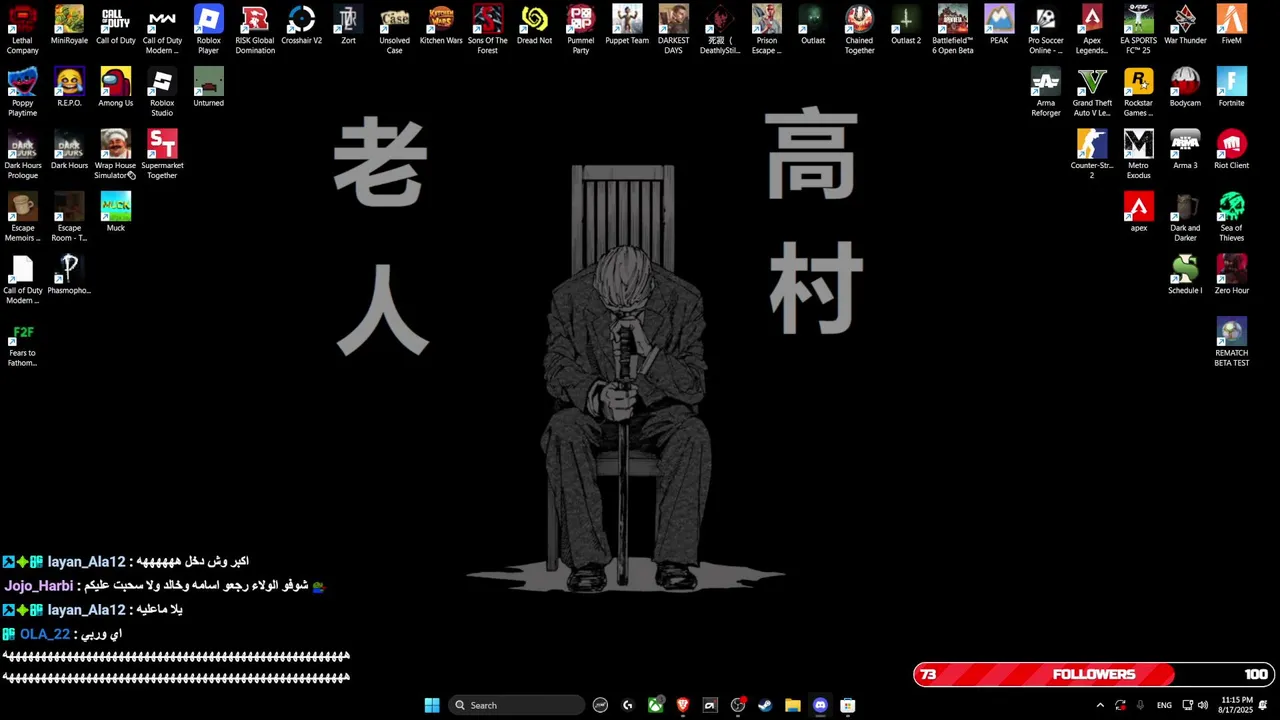Screen dimensions: 1280x720
Task: Open Wrap House Simulator shortcut
Action: [115, 155]
